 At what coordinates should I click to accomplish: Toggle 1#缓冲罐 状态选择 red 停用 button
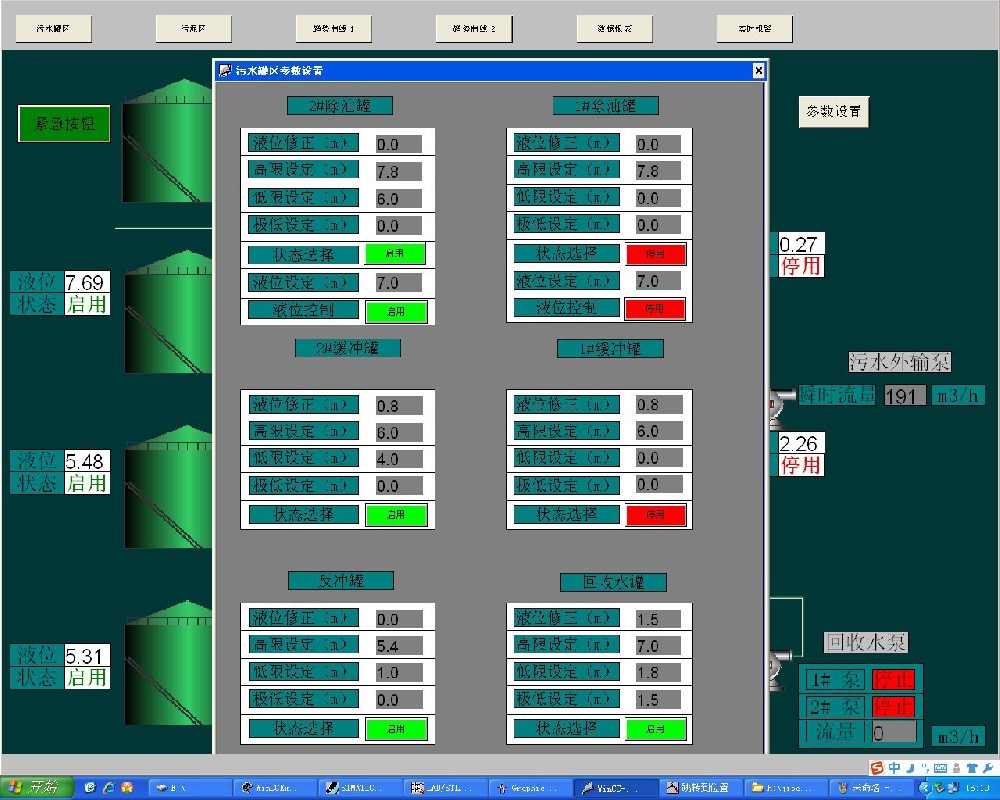click(x=655, y=515)
